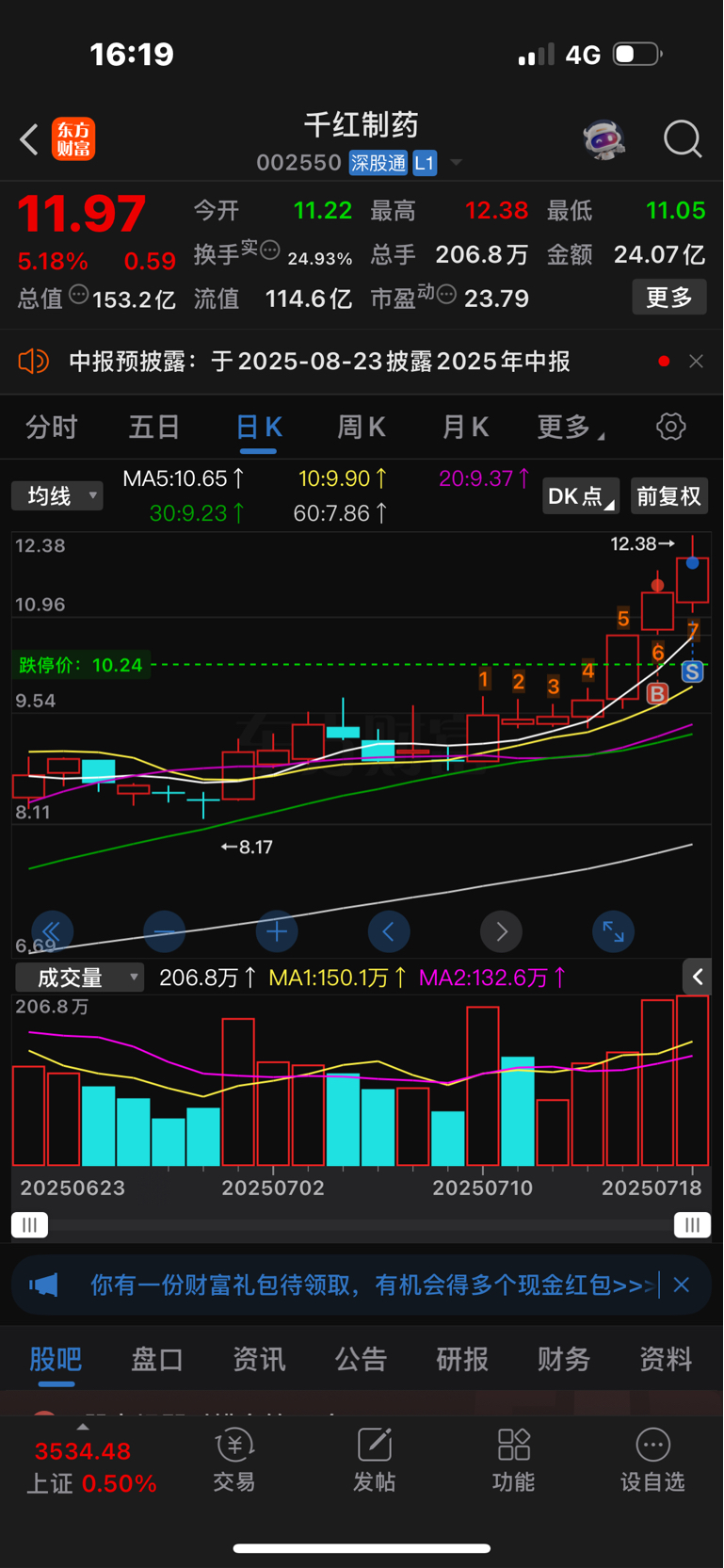The width and height of the screenshot is (724, 1568).
Task: Open 发帖 post icon in bottom bar
Action: tap(374, 1461)
